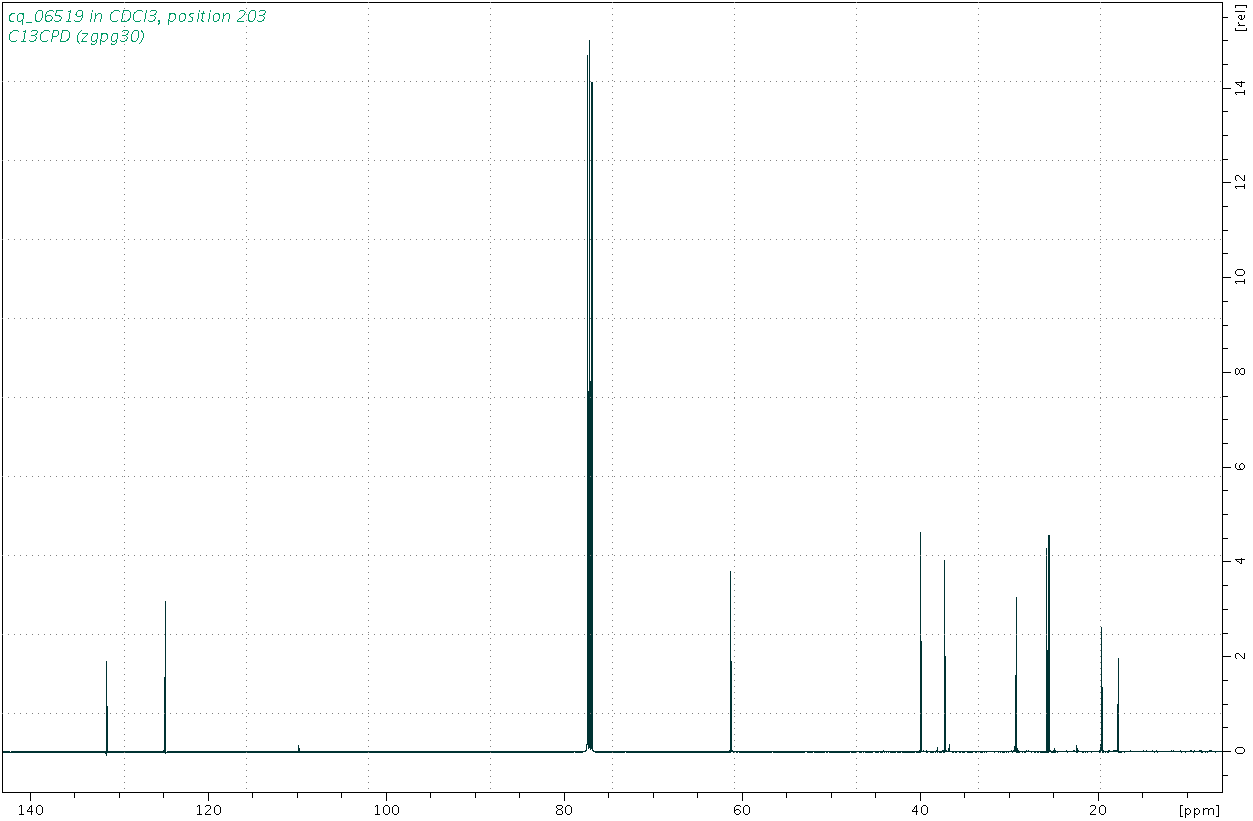This screenshot has width=1253, height=821.
Task: Select the tall CDCl3 solvent peak near 77 ppm
Action: point(590,395)
